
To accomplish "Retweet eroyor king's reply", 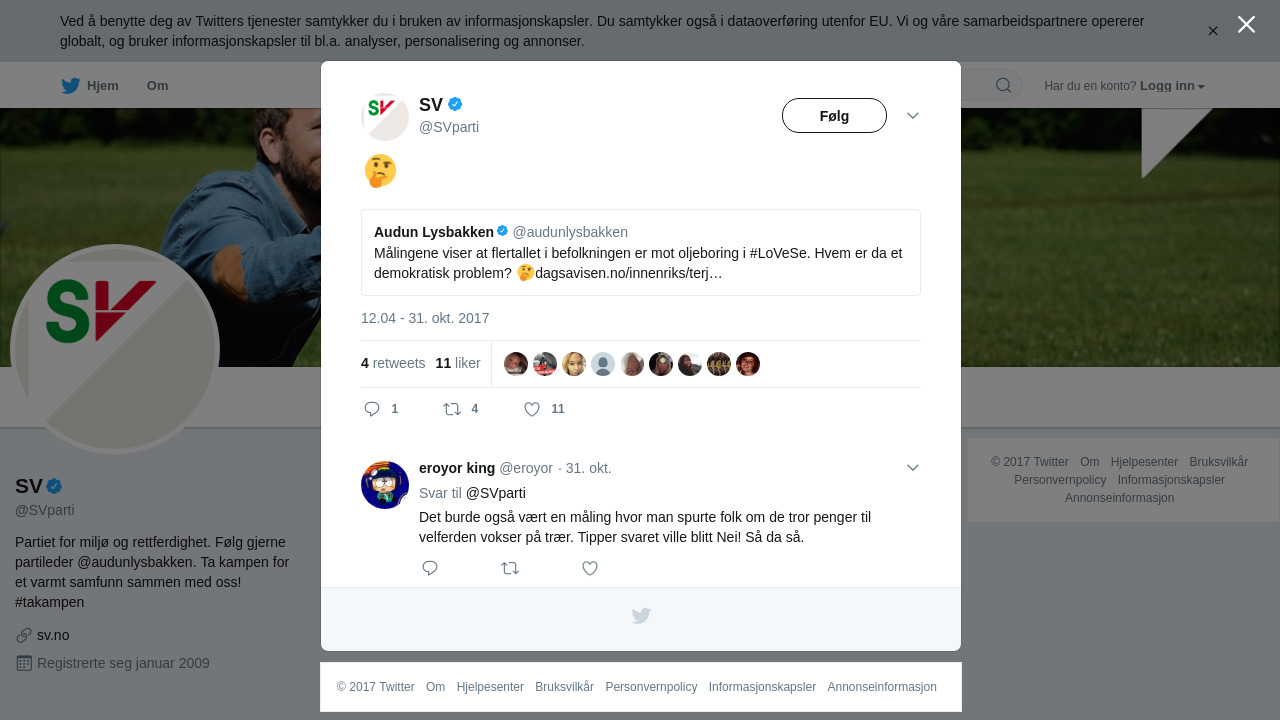I will tap(510, 568).
